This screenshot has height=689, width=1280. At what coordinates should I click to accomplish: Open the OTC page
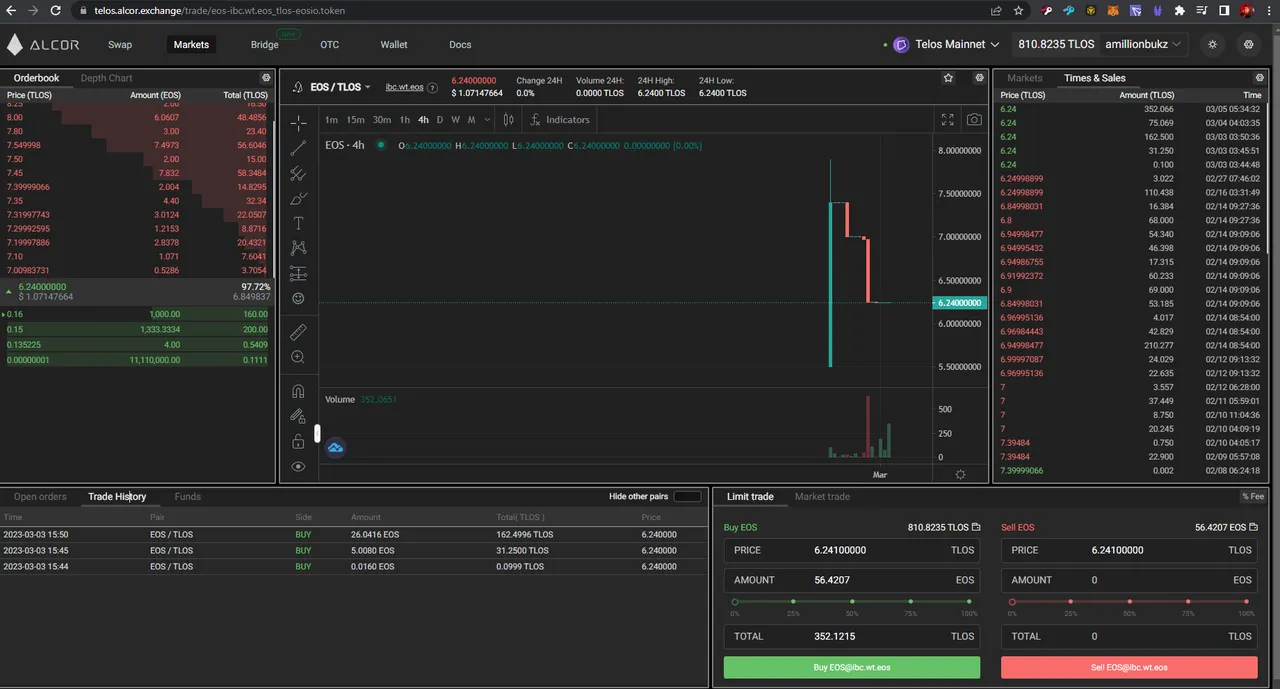[x=330, y=44]
